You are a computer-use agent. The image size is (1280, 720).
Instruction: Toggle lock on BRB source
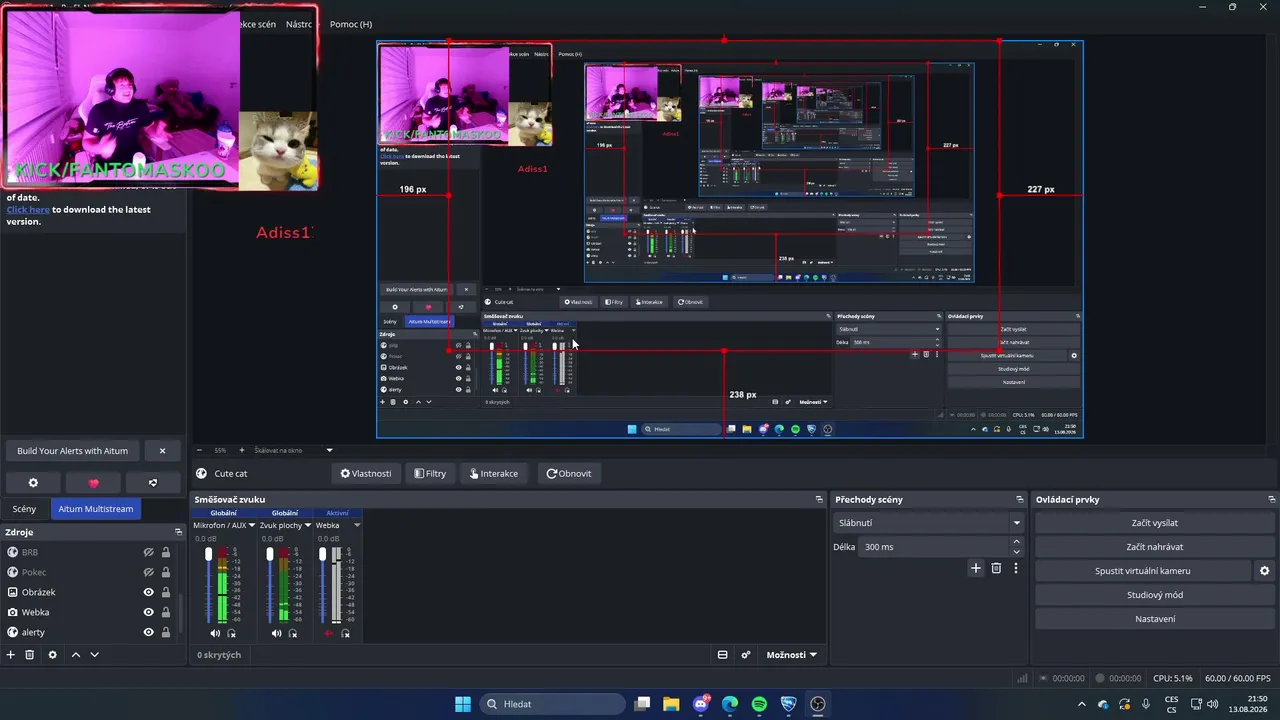166,552
